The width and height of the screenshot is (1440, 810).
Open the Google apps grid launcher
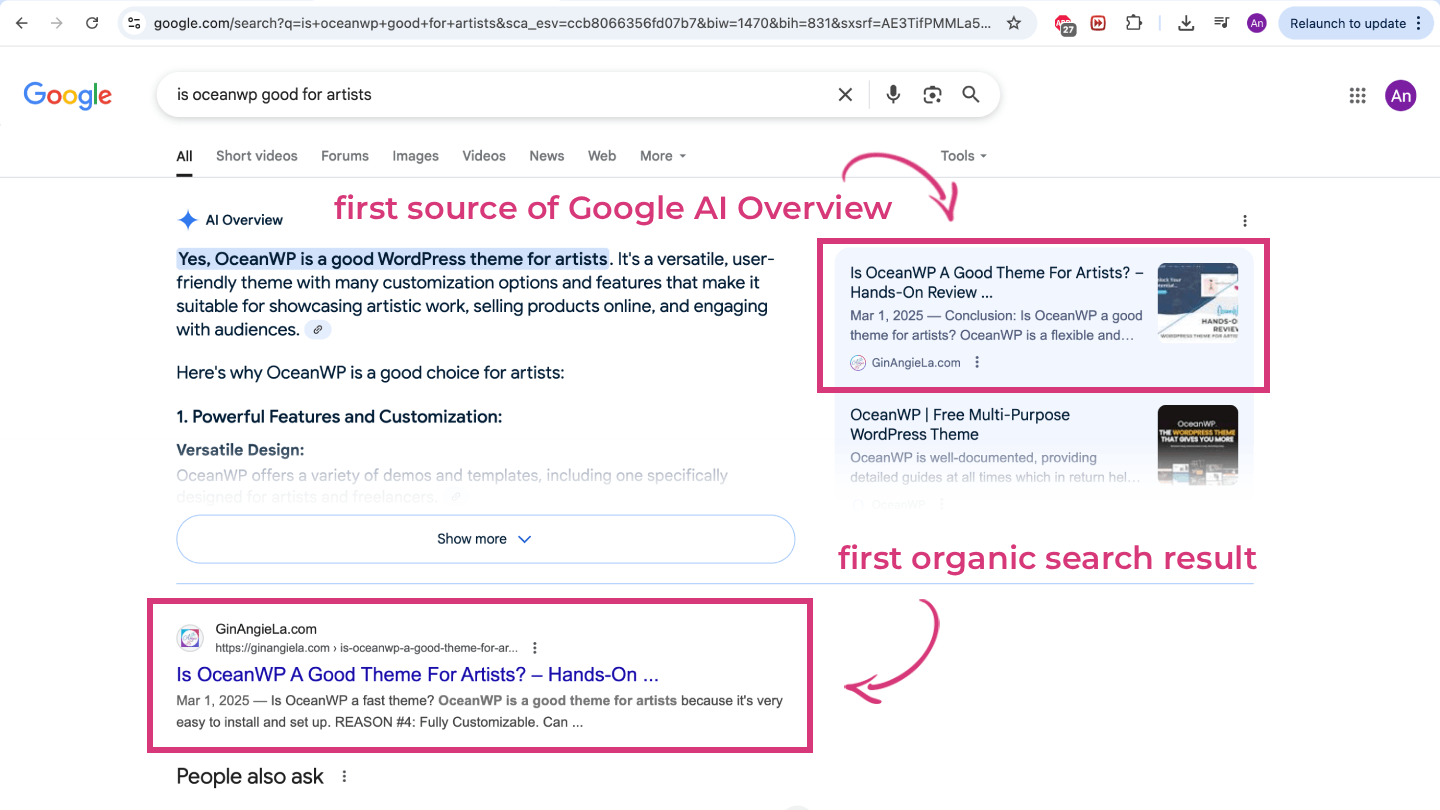click(1357, 95)
